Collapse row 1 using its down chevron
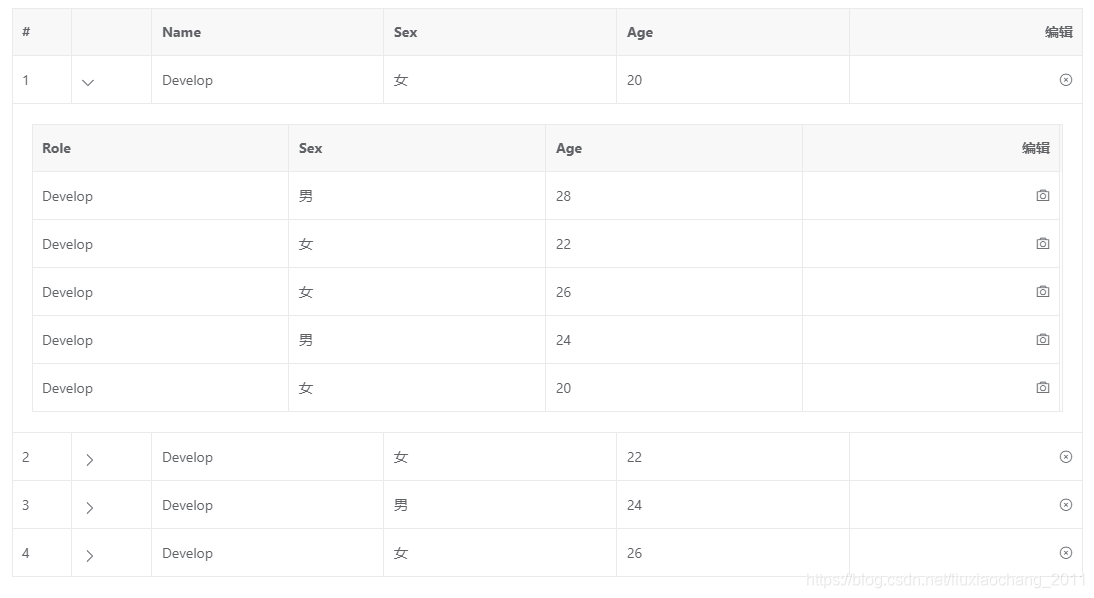Viewport: 1094px width, 598px height. [x=87, y=82]
